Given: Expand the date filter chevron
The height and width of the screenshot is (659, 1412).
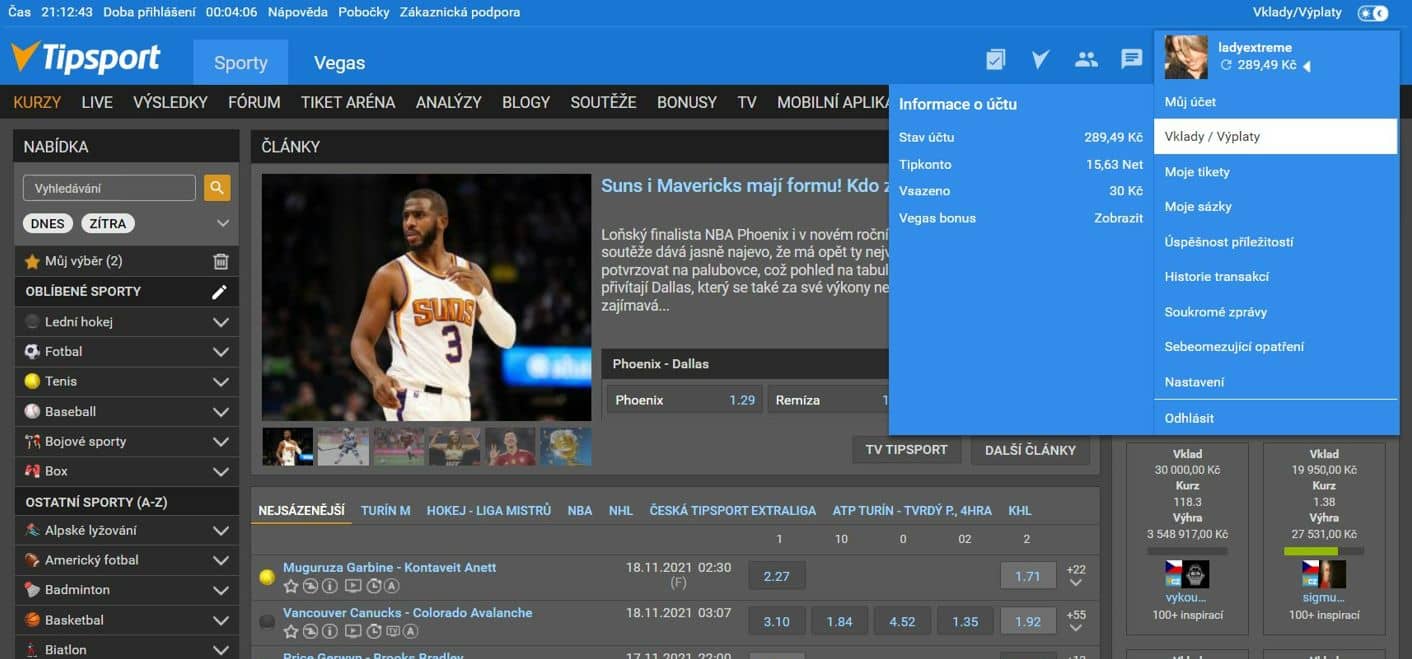Looking at the screenshot, I should click(223, 224).
